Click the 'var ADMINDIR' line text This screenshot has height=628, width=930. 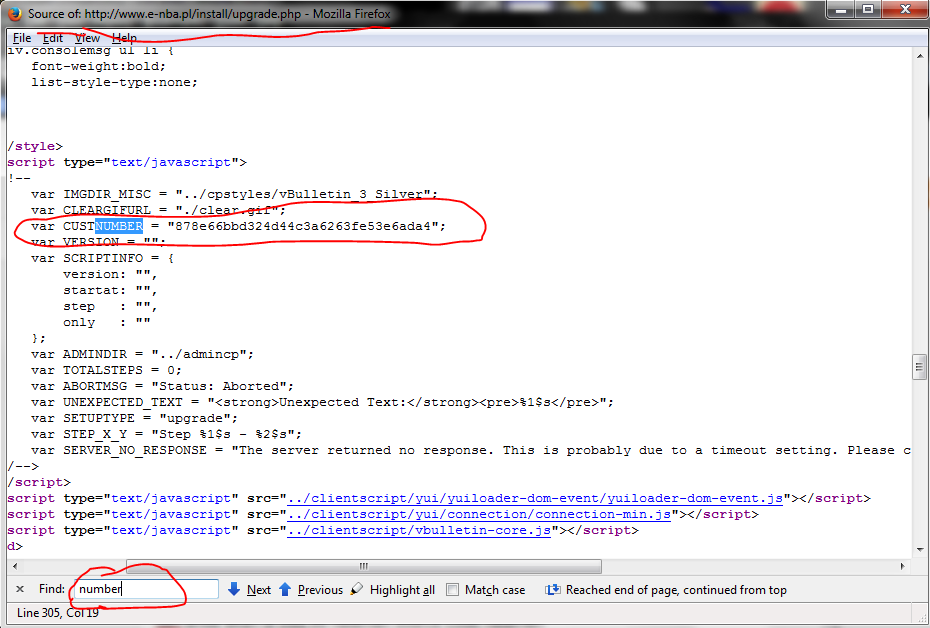(x=142, y=354)
